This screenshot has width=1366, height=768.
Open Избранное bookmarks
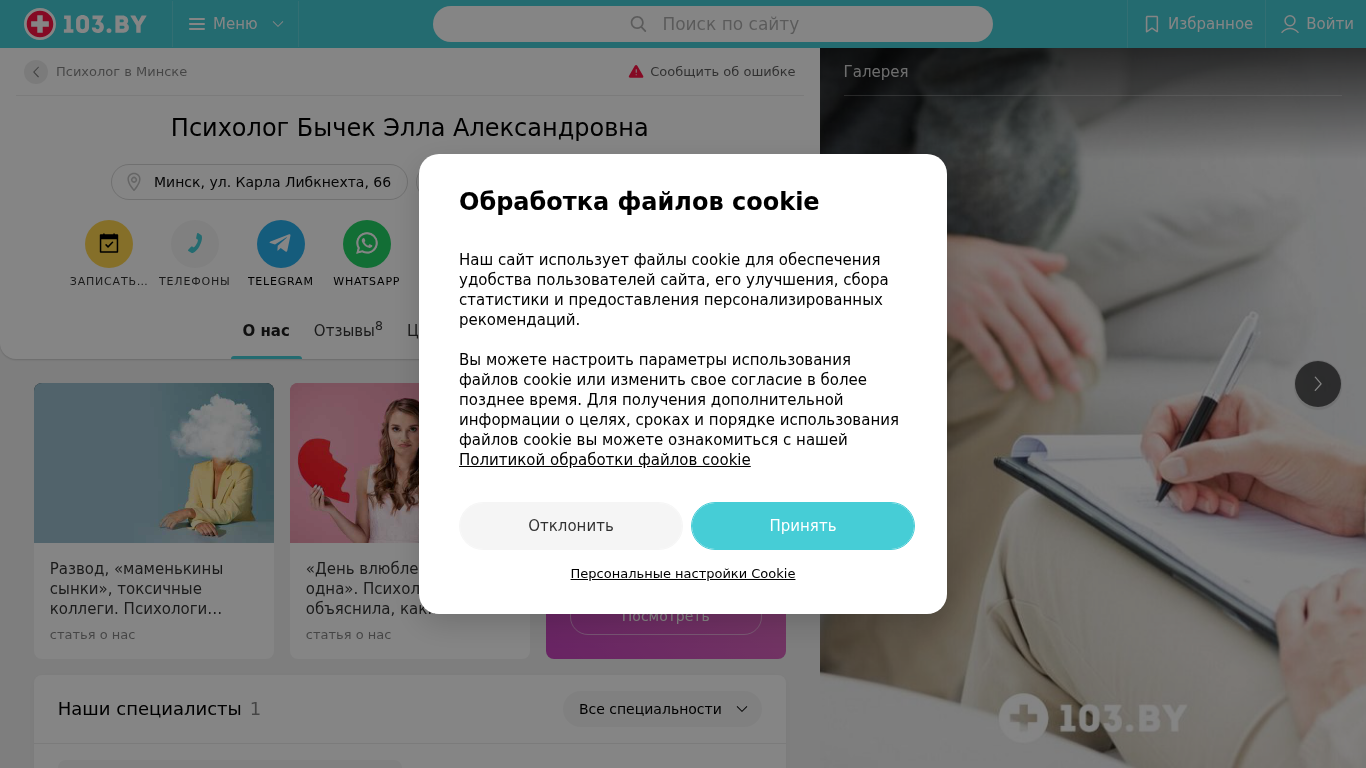[x=1197, y=24]
